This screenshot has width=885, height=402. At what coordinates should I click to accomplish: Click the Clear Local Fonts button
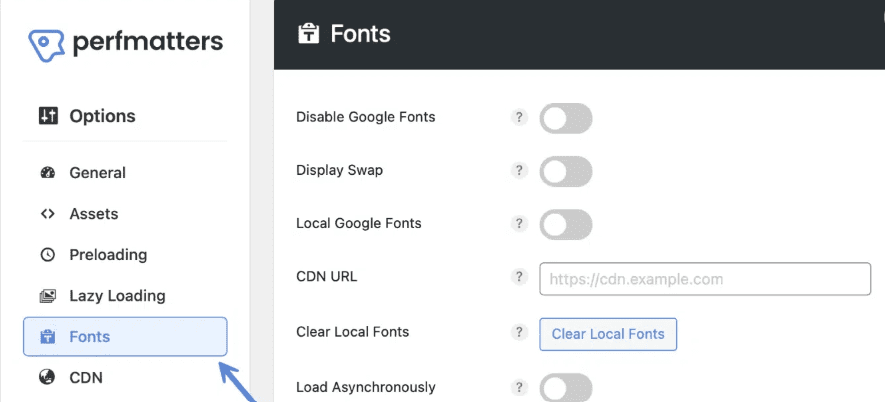[608, 334]
